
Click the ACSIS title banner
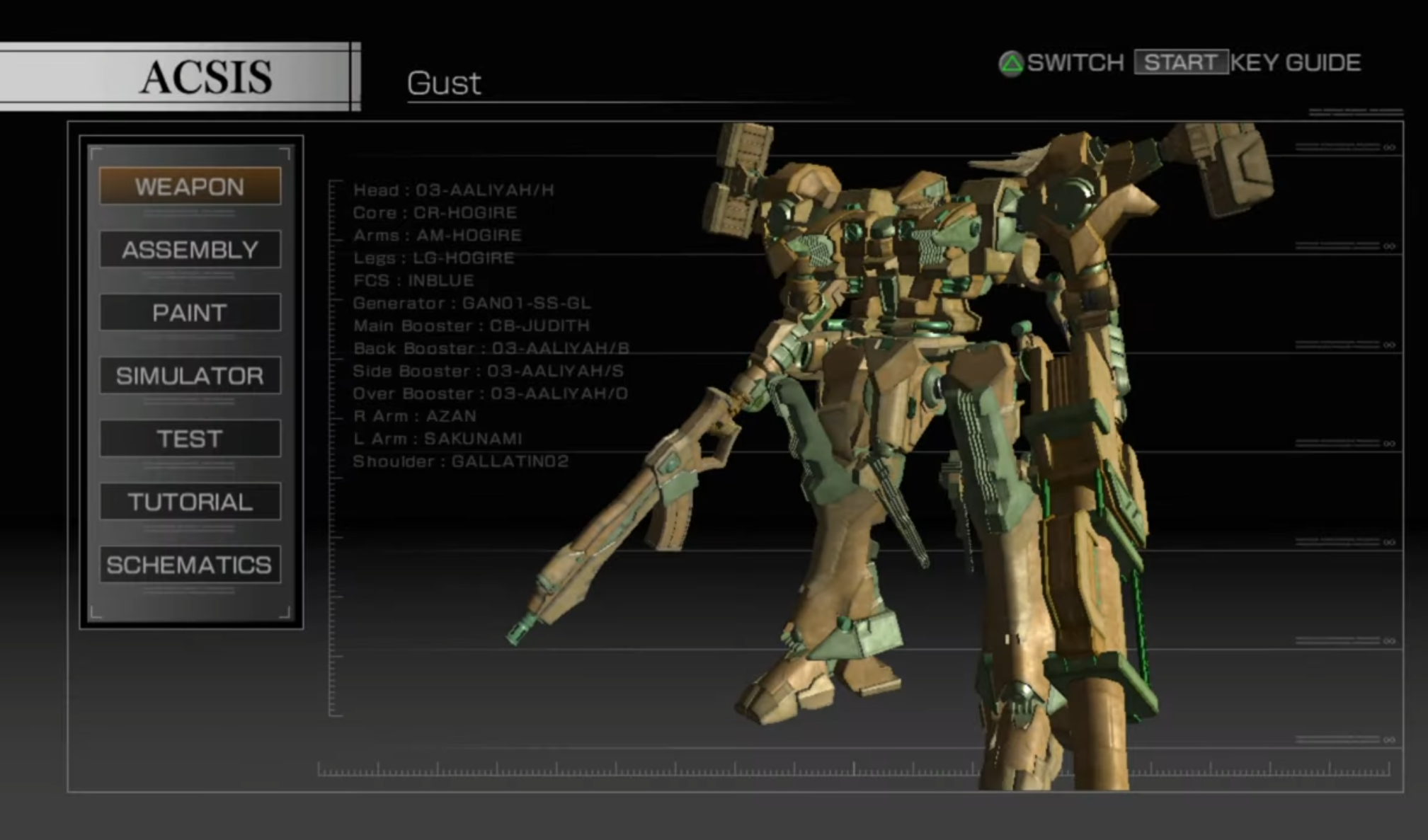click(x=205, y=76)
